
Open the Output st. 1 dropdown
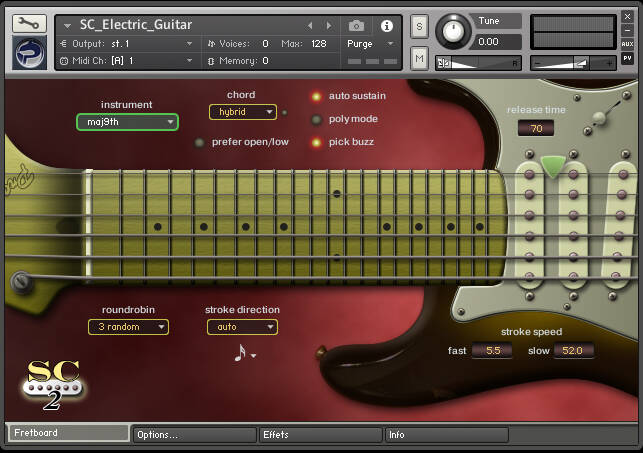152,43
